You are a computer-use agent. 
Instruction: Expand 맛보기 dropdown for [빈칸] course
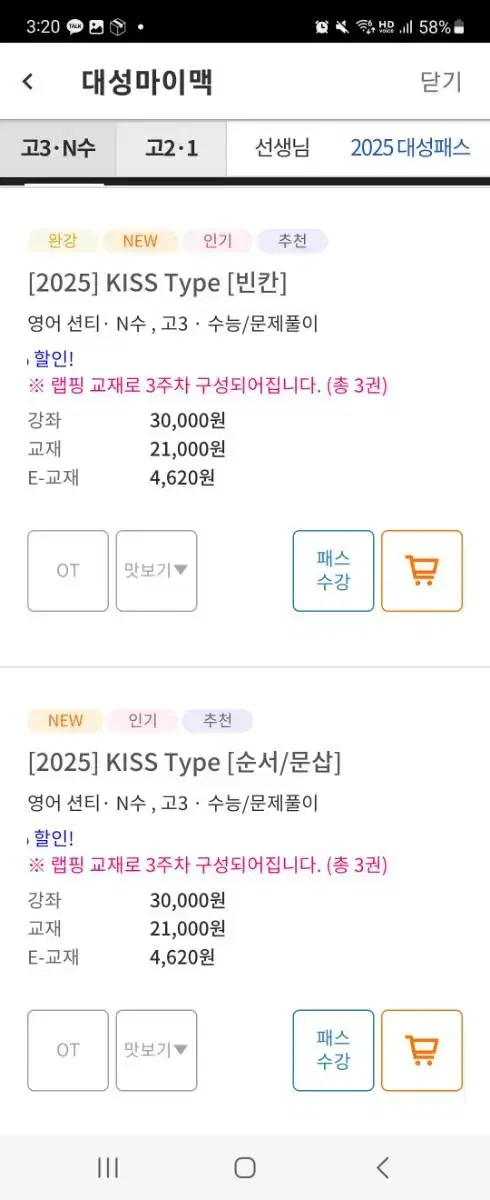[156, 571]
